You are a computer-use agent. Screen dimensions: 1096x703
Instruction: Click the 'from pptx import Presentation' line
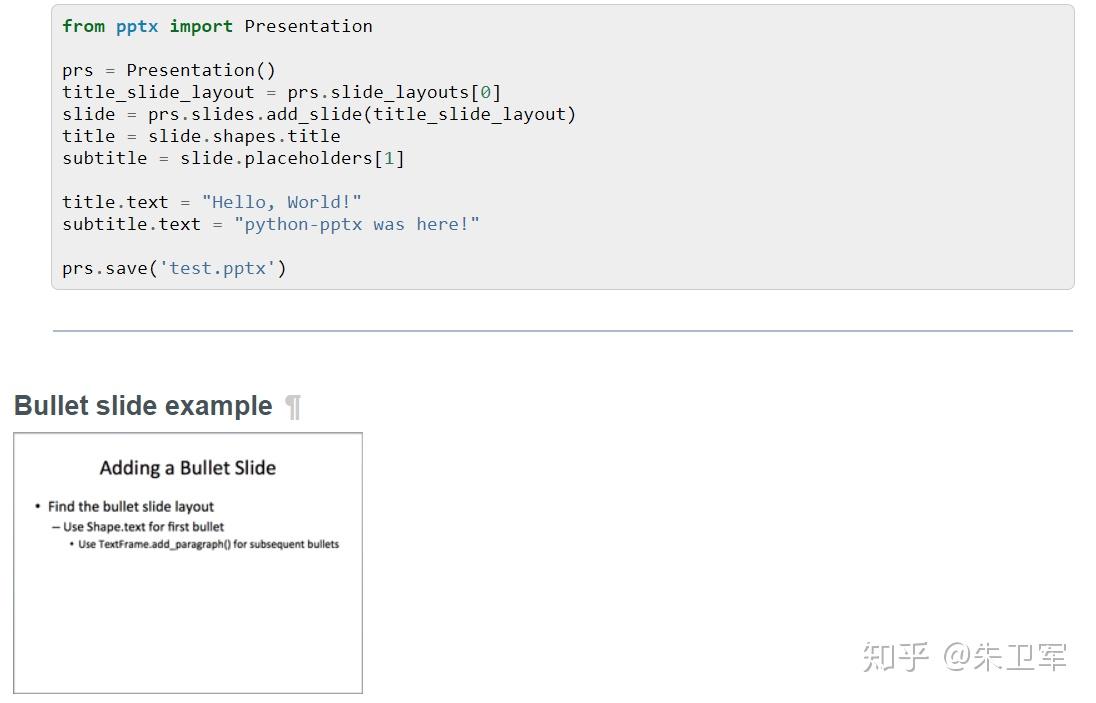(x=217, y=27)
